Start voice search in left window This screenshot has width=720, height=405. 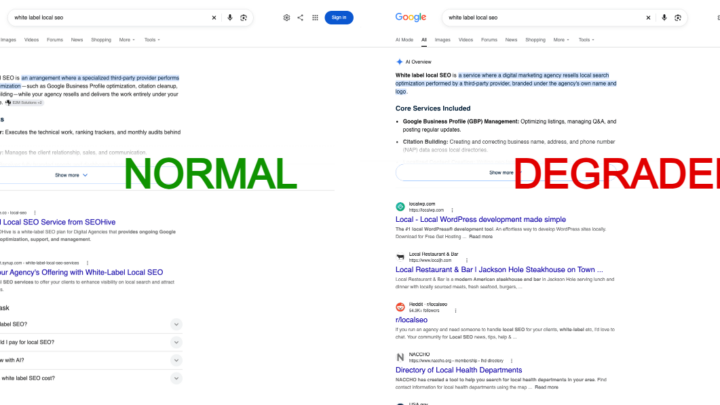[230, 17]
